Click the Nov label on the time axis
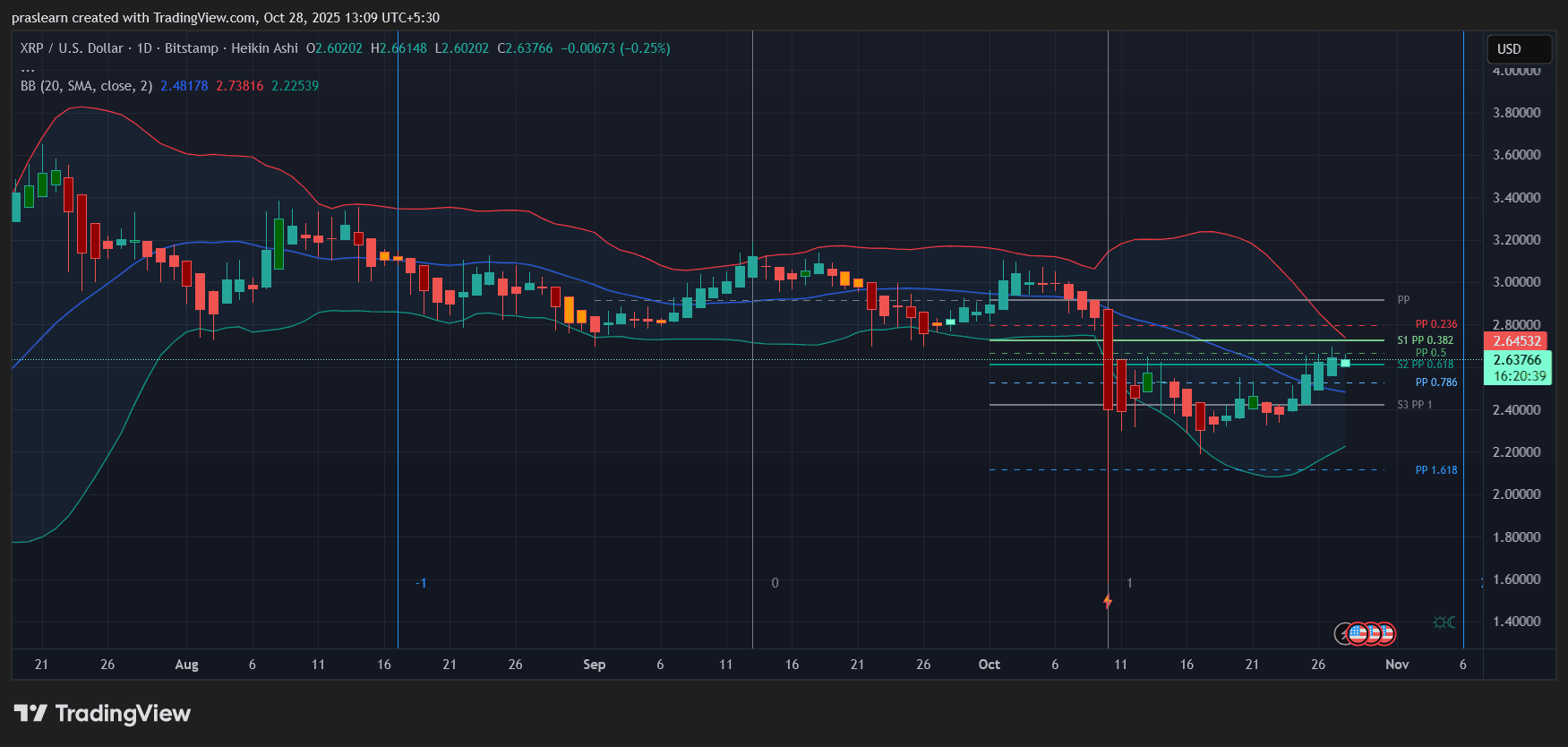The width and height of the screenshot is (1568, 747). click(1397, 665)
